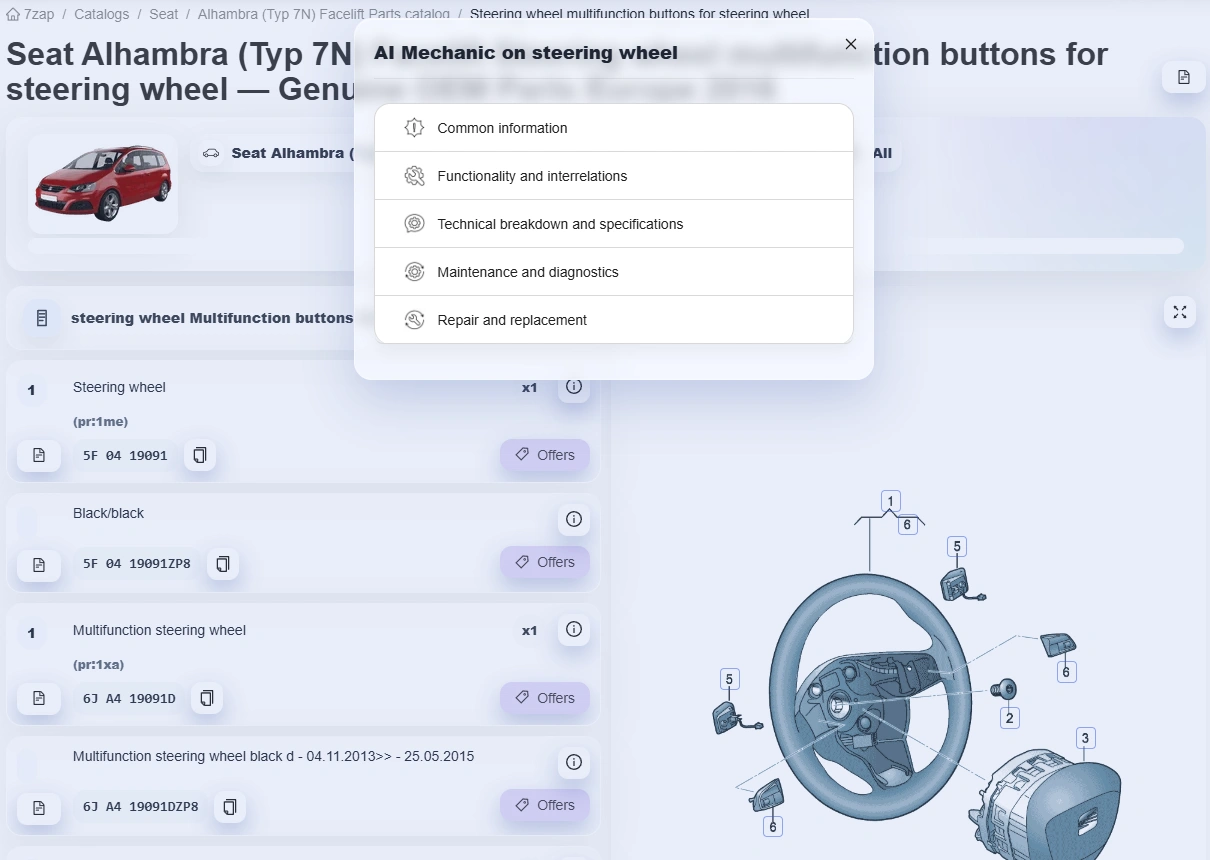Select part number 5F 04 19091 text

click(x=125, y=455)
